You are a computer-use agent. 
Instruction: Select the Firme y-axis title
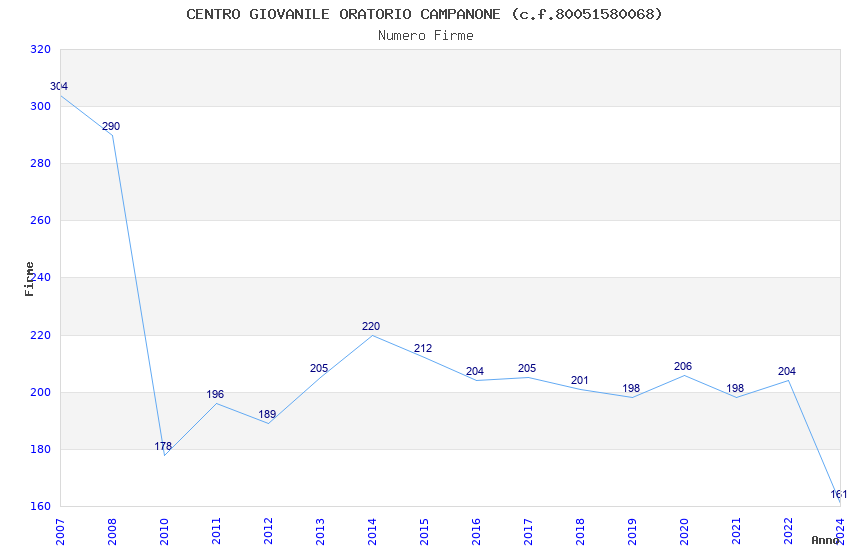(30, 278)
